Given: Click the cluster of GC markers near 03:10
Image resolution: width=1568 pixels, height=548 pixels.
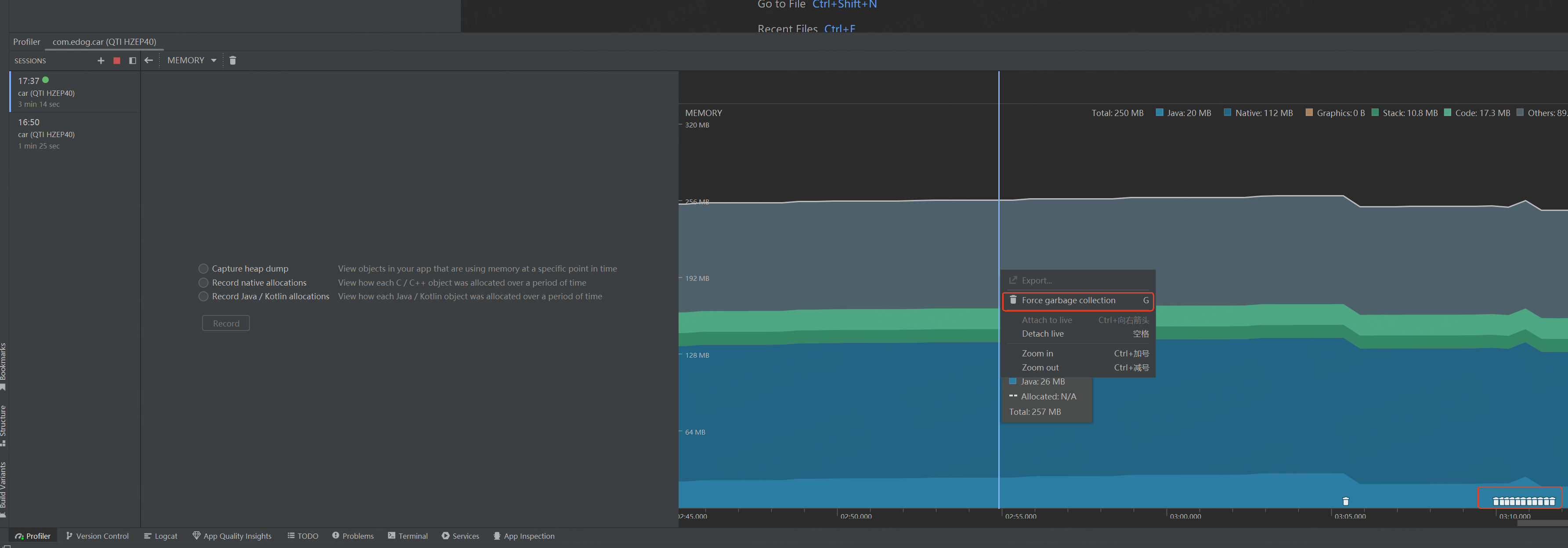Looking at the screenshot, I should coord(1524,501).
